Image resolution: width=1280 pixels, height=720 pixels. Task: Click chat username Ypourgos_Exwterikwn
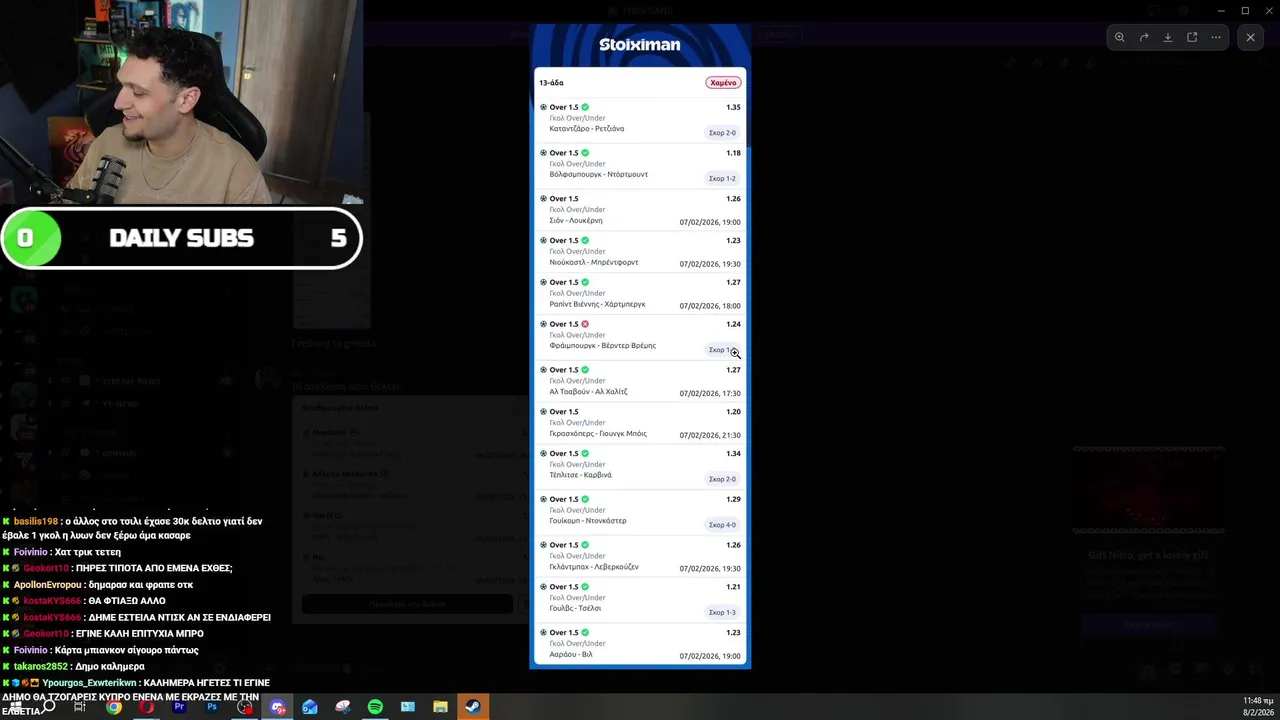[90, 683]
